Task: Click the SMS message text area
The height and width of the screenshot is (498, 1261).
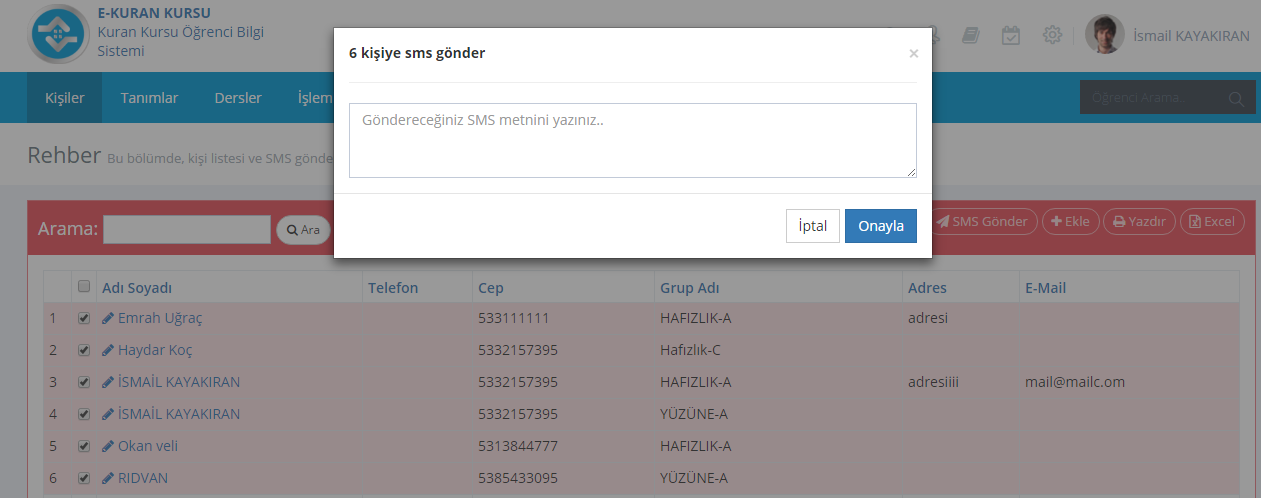Action: [632, 140]
